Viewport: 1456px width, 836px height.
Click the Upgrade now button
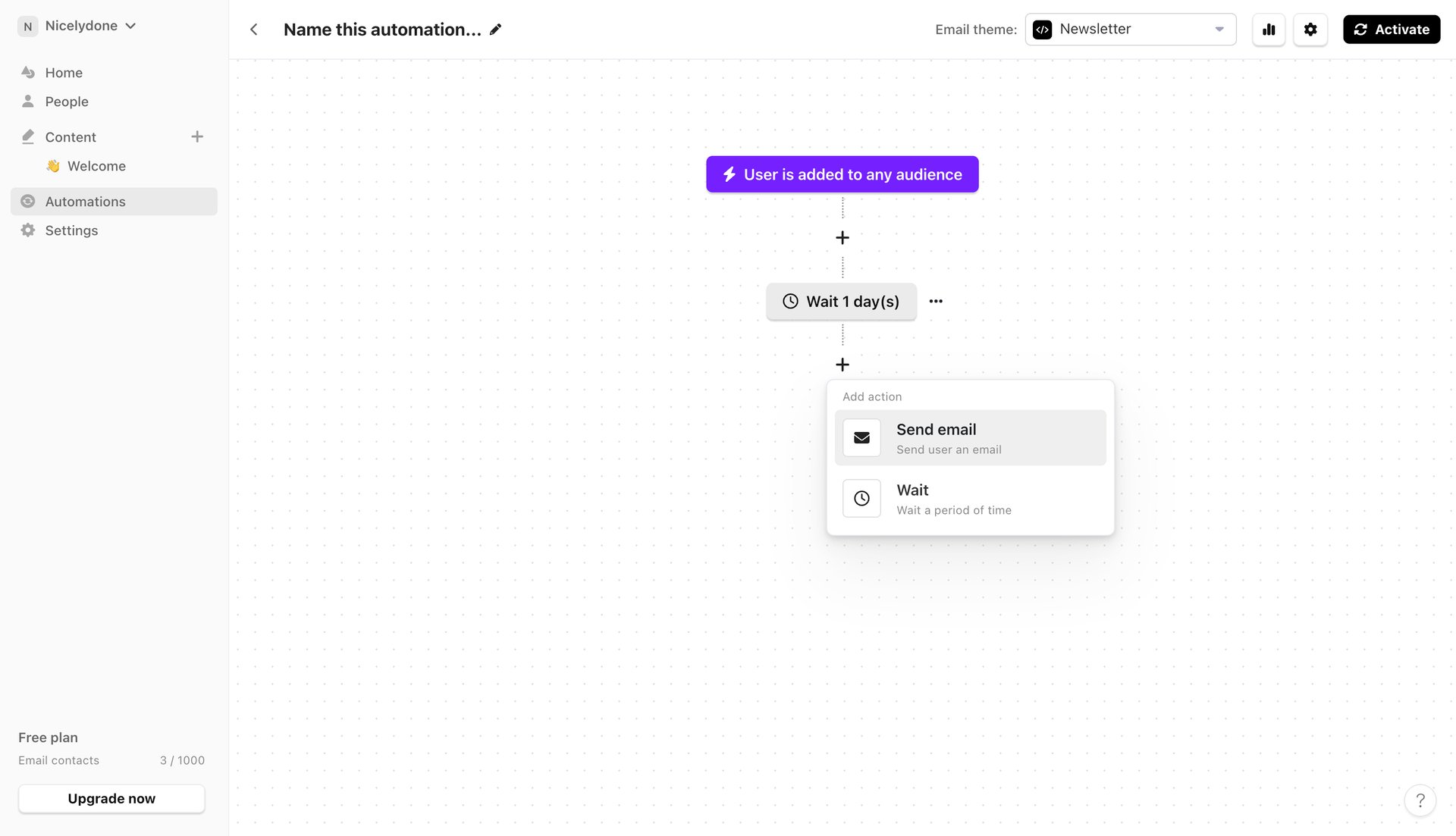pos(111,798)
